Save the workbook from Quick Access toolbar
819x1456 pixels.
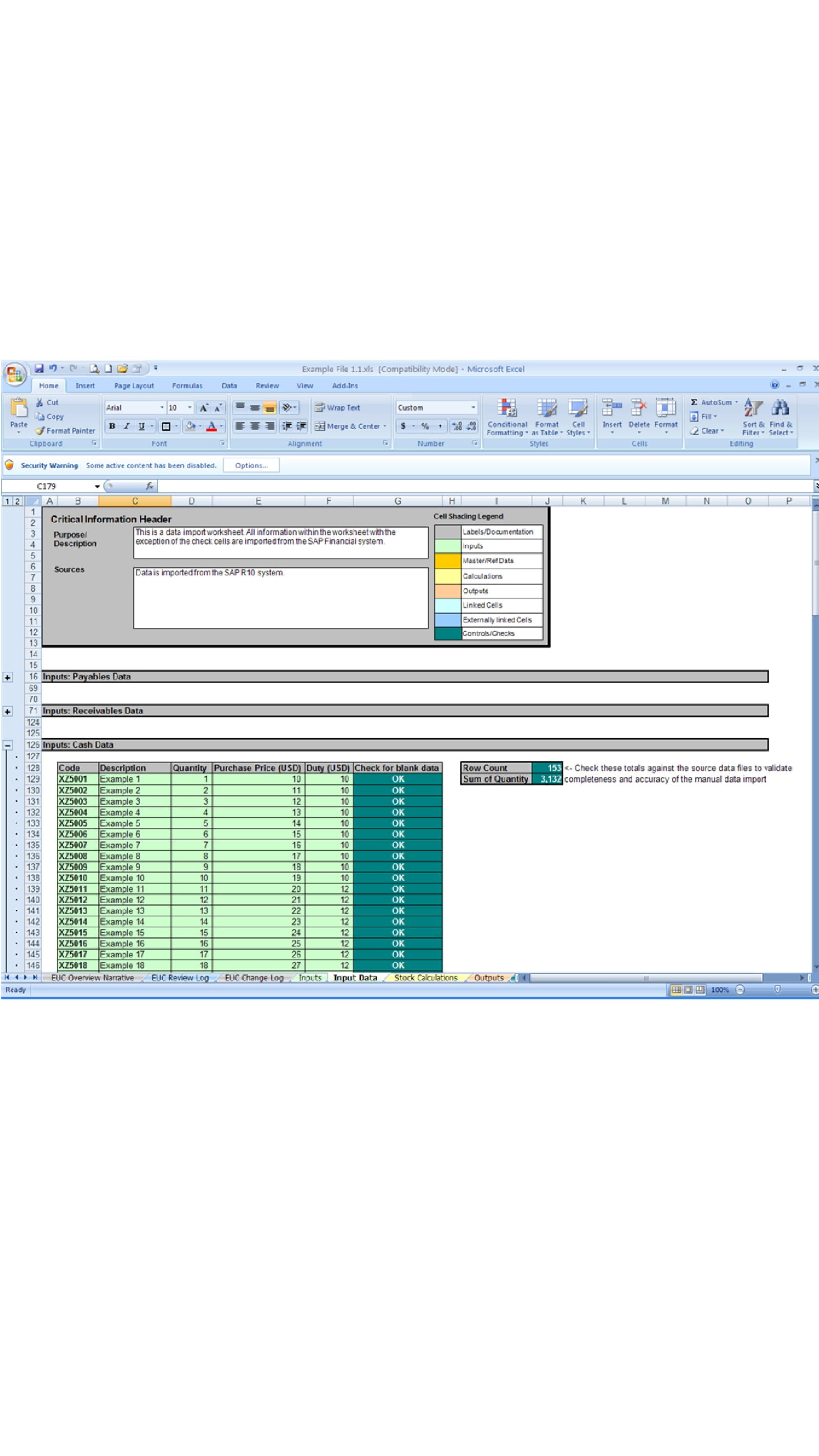tap(38, 369)
